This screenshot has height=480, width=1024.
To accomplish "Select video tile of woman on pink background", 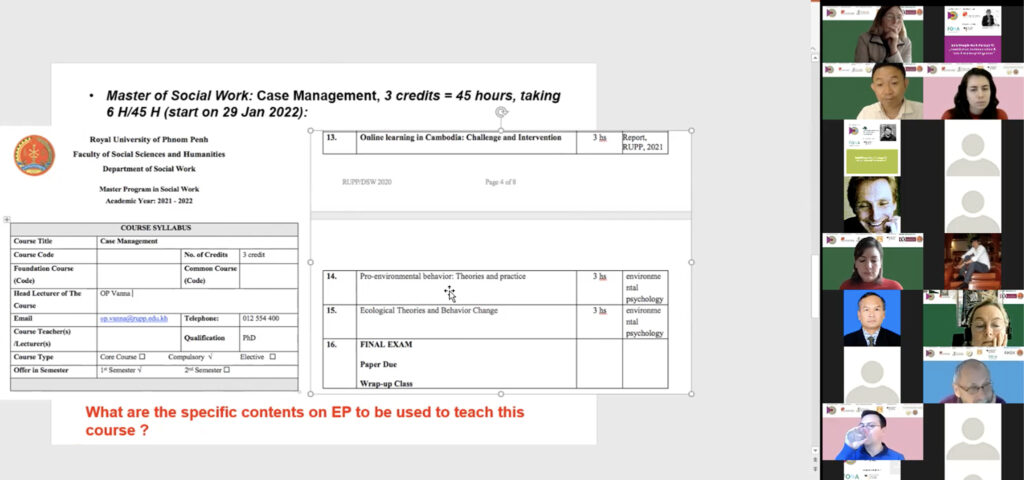I will click(x=973, y=91).
